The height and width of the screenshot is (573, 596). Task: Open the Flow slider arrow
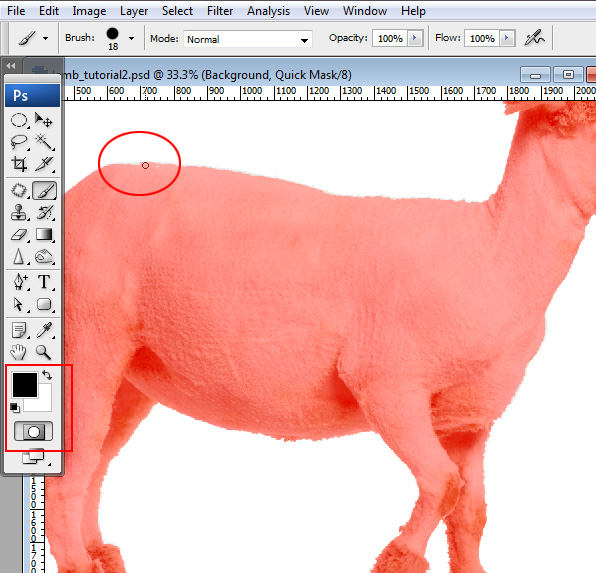(507, 38)
